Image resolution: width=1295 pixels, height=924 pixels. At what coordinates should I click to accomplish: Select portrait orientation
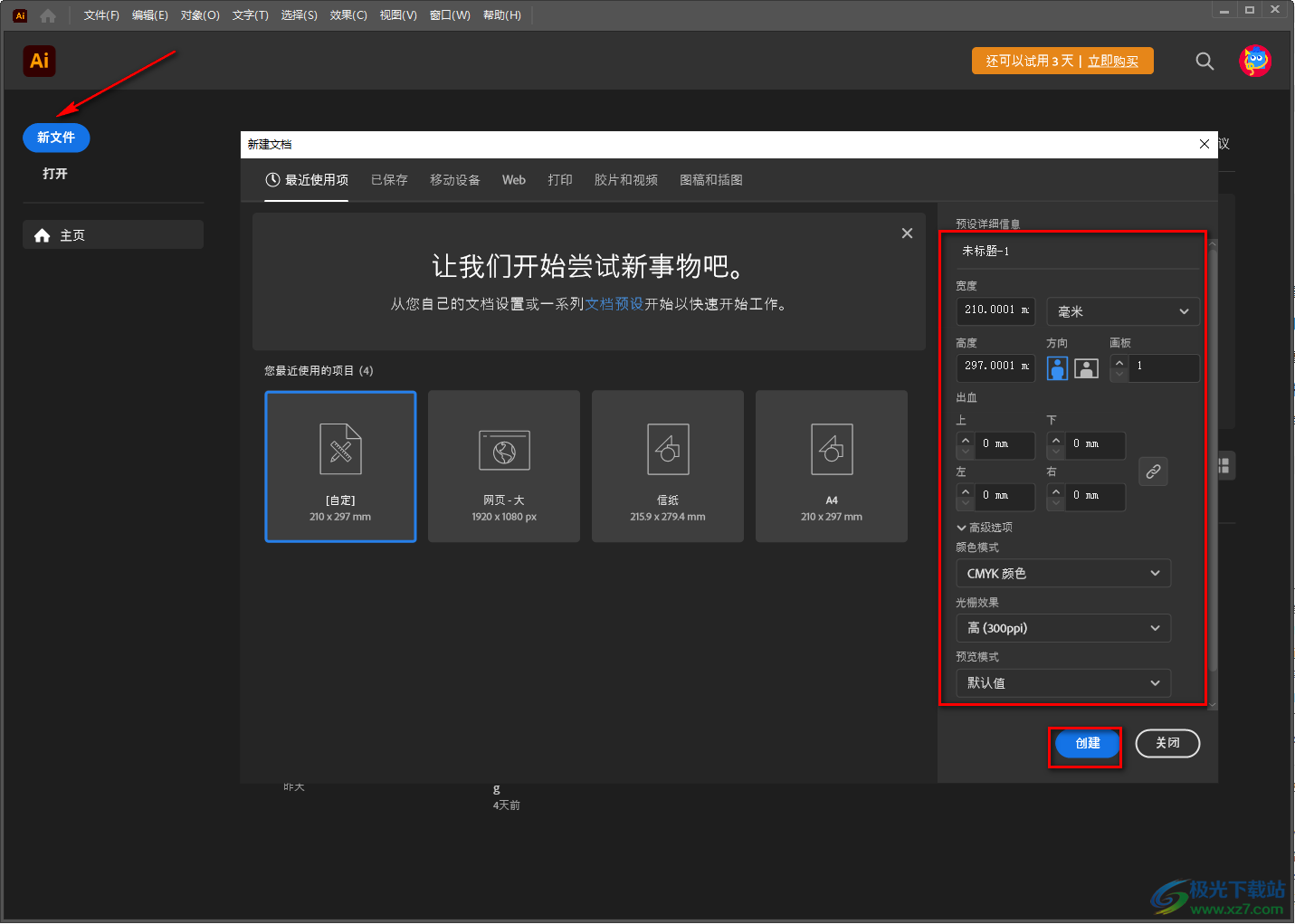point(1057,368)
